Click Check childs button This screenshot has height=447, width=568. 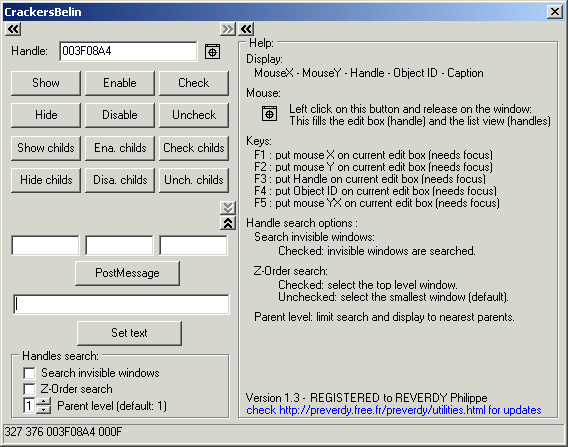(194, 148)
